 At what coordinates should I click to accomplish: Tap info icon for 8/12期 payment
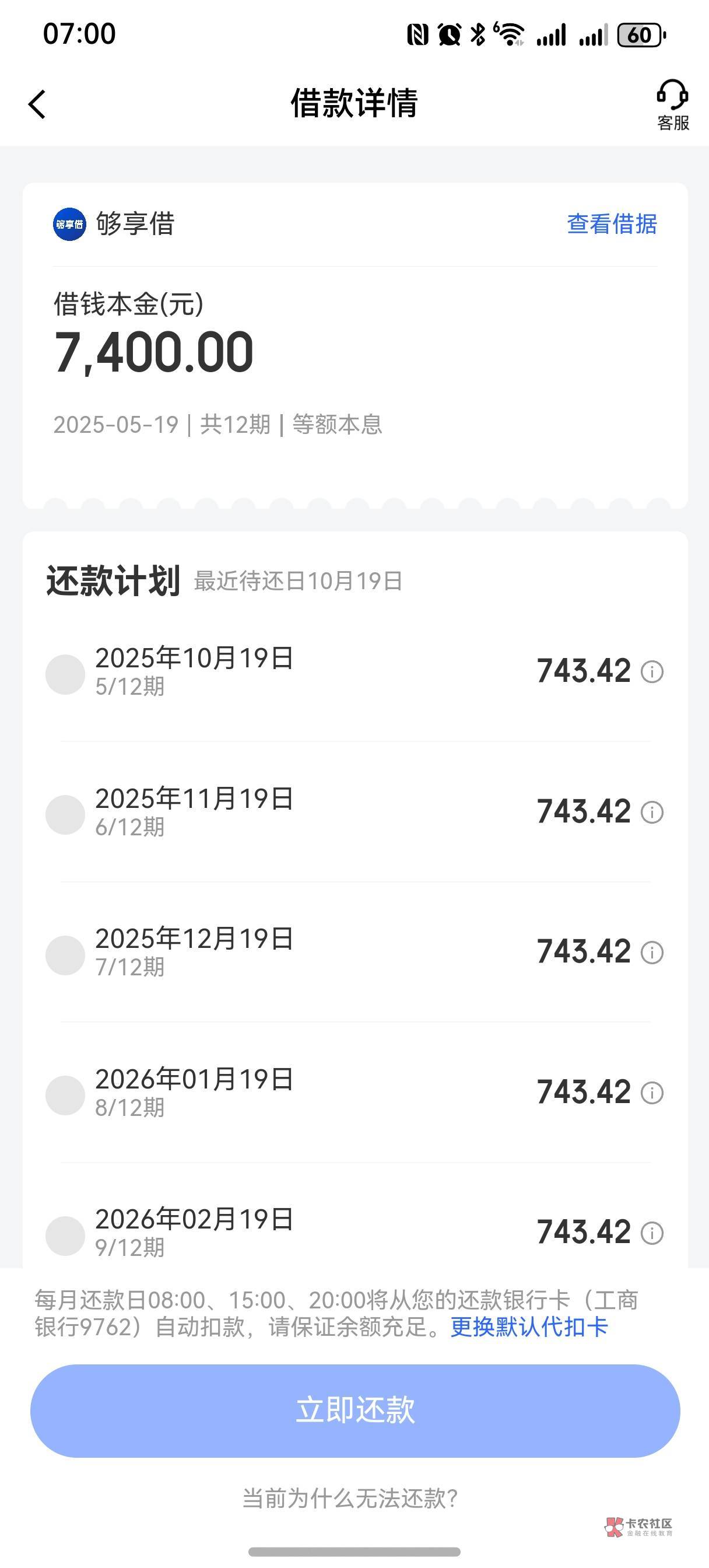click(652, 1093)
